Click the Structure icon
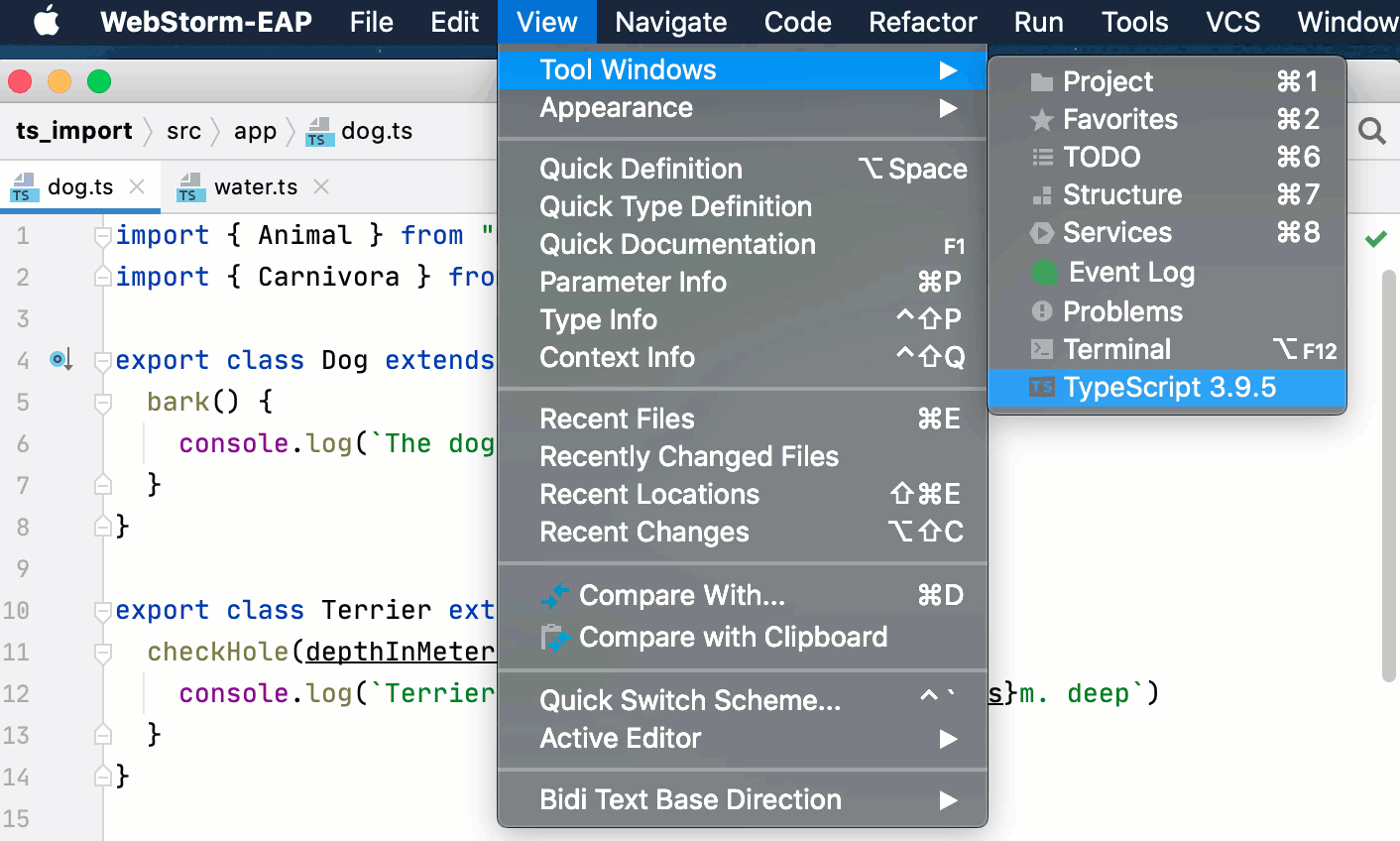Viewport: 1400px width, 841px height. click(x=1042, y=195)
